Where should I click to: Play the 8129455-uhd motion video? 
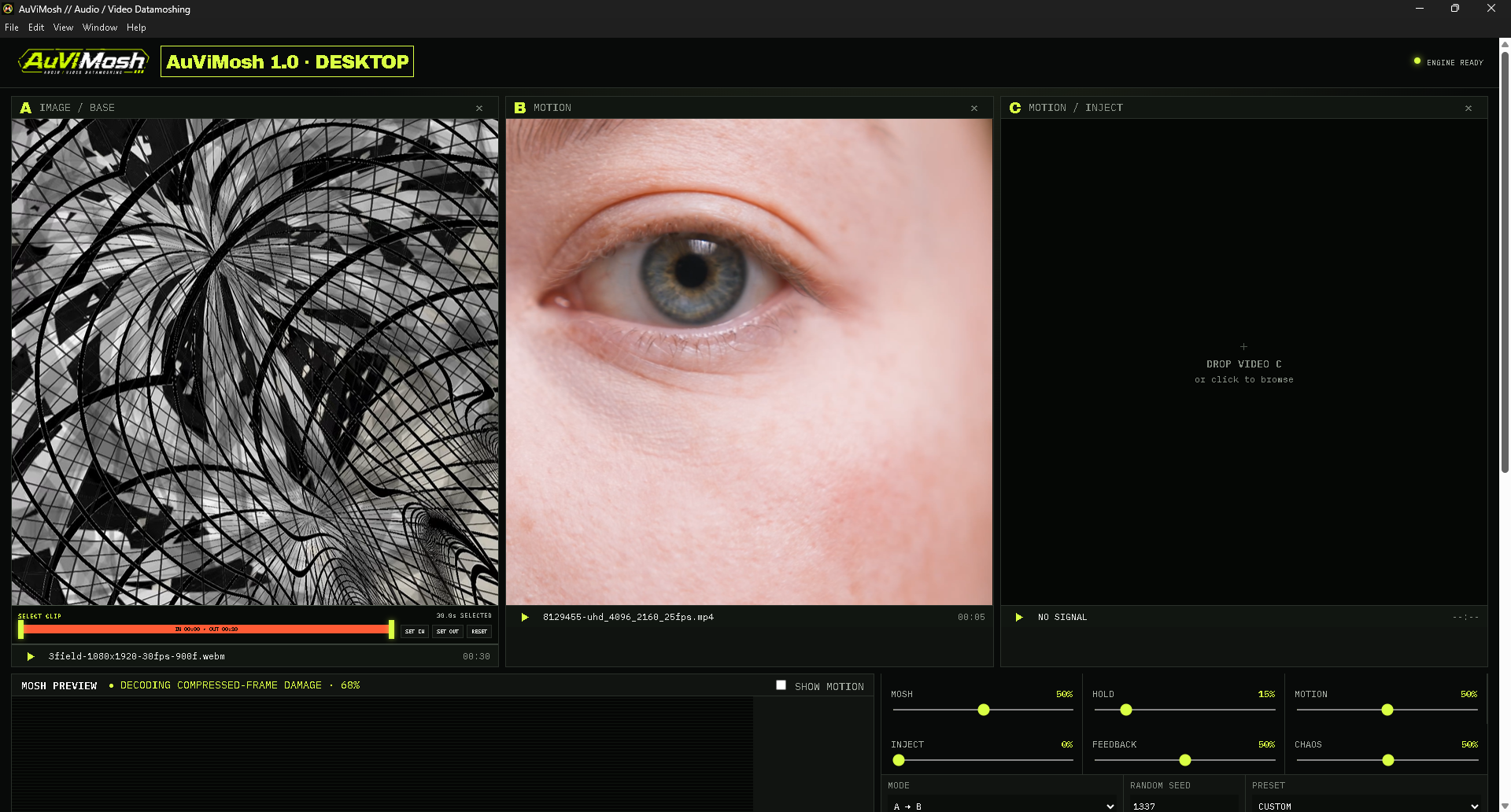point(525,617)
